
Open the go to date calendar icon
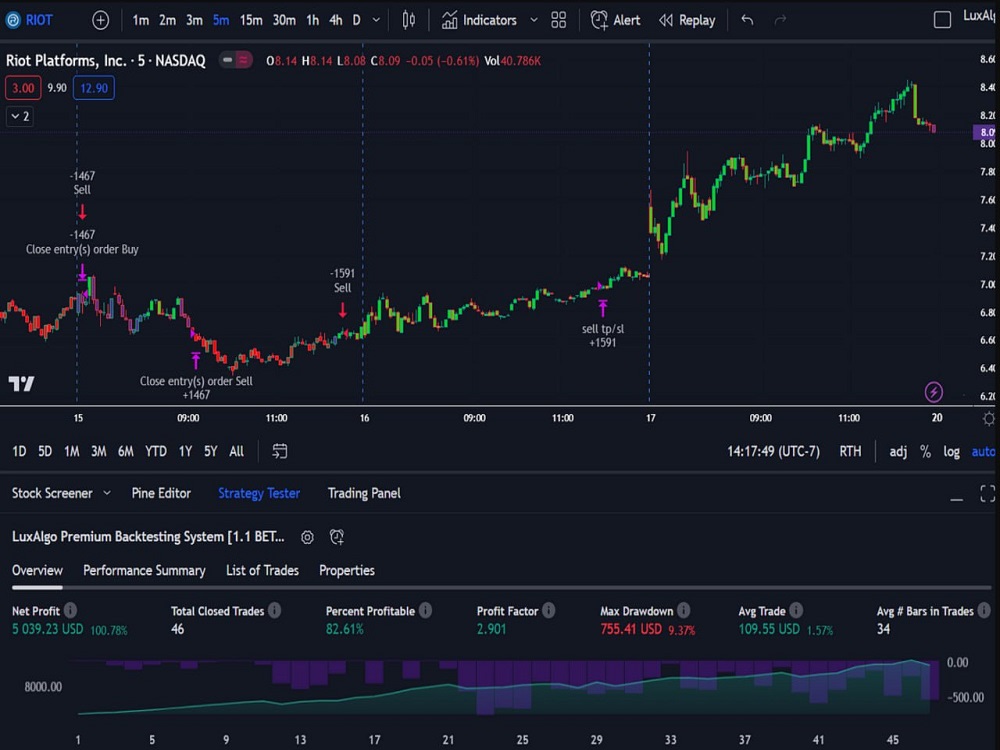pyautogui.click(x=280, y=452)
